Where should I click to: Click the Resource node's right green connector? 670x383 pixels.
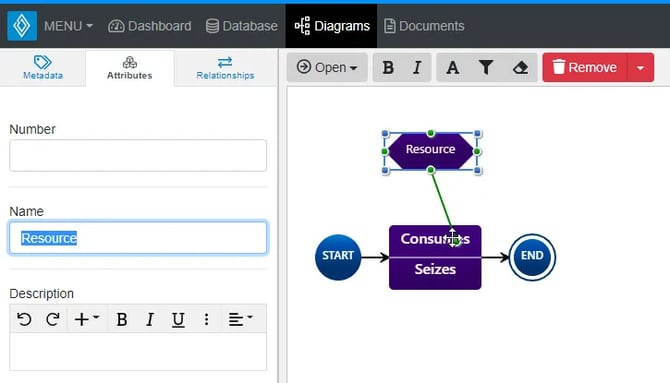click(477, 151)
